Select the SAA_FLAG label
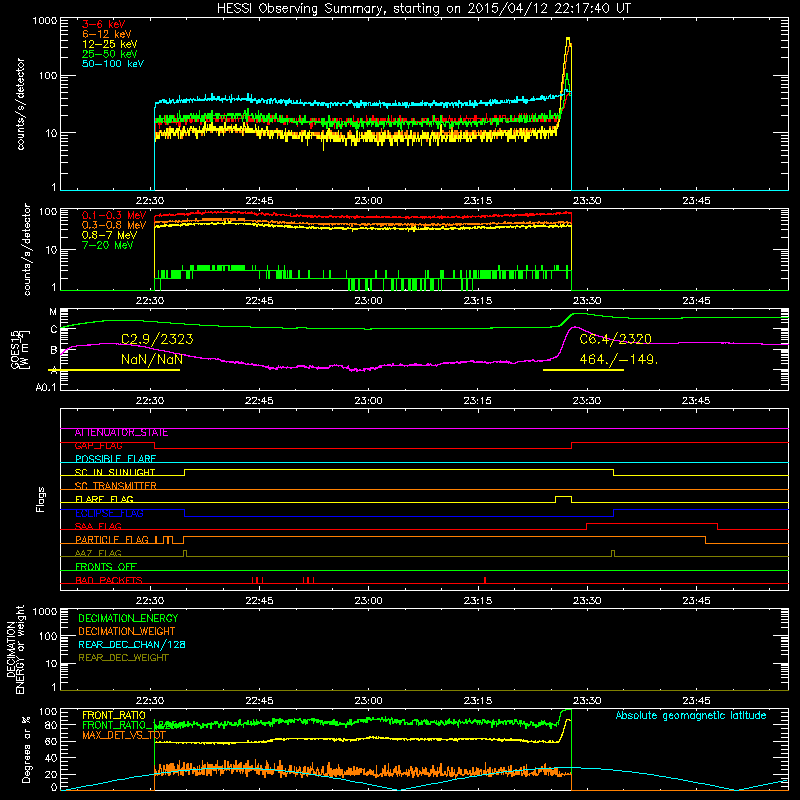 point(98,526)
